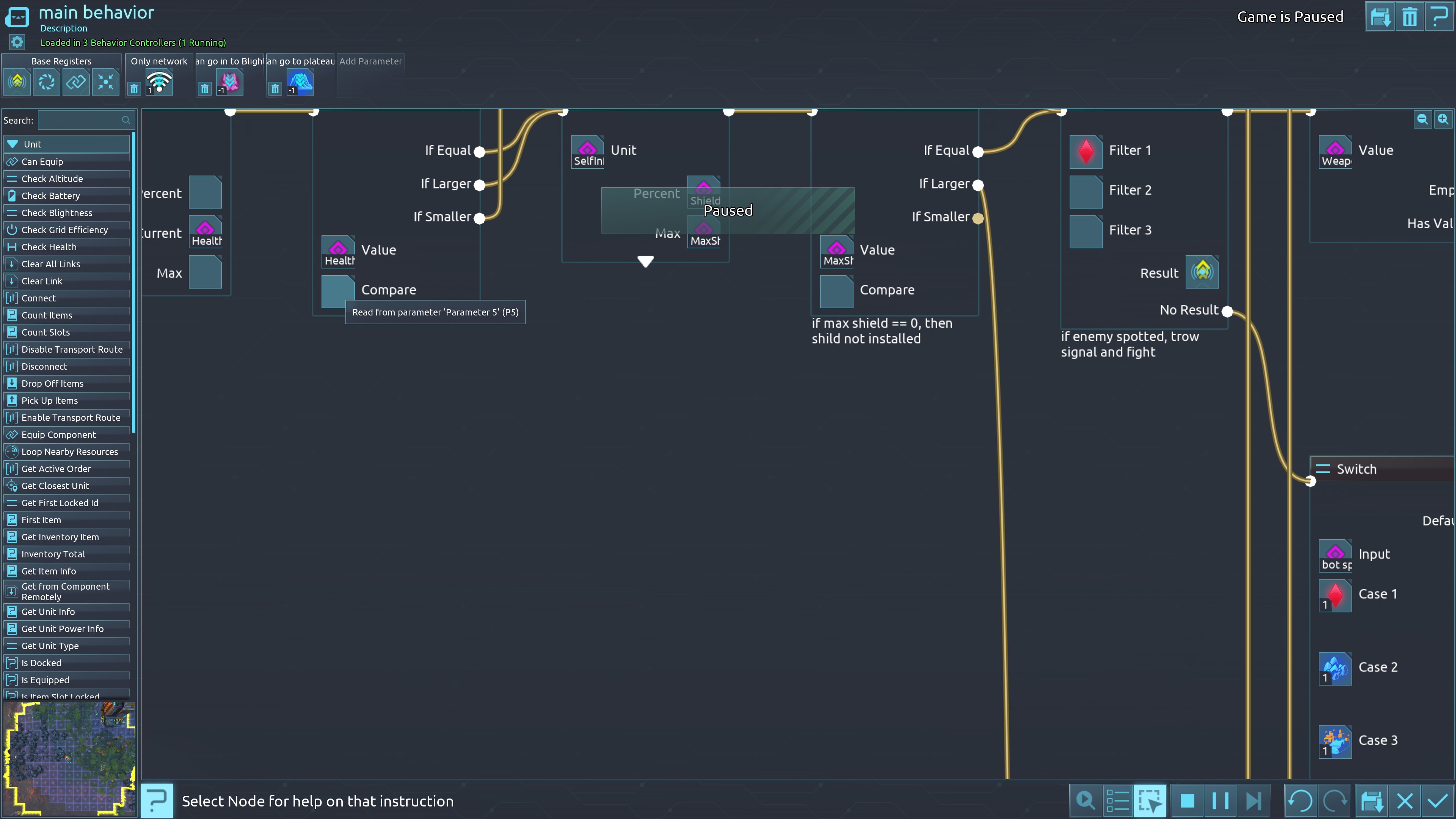Select Check Battery instruction
This screenshot has height=819, width=1456.
[51, 196]
